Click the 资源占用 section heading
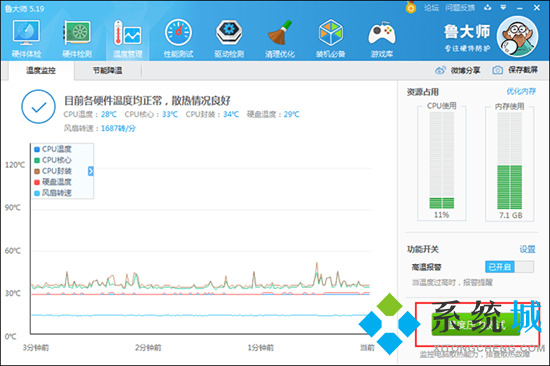Screen dimensions: 550x366 (x=423, y=92)
